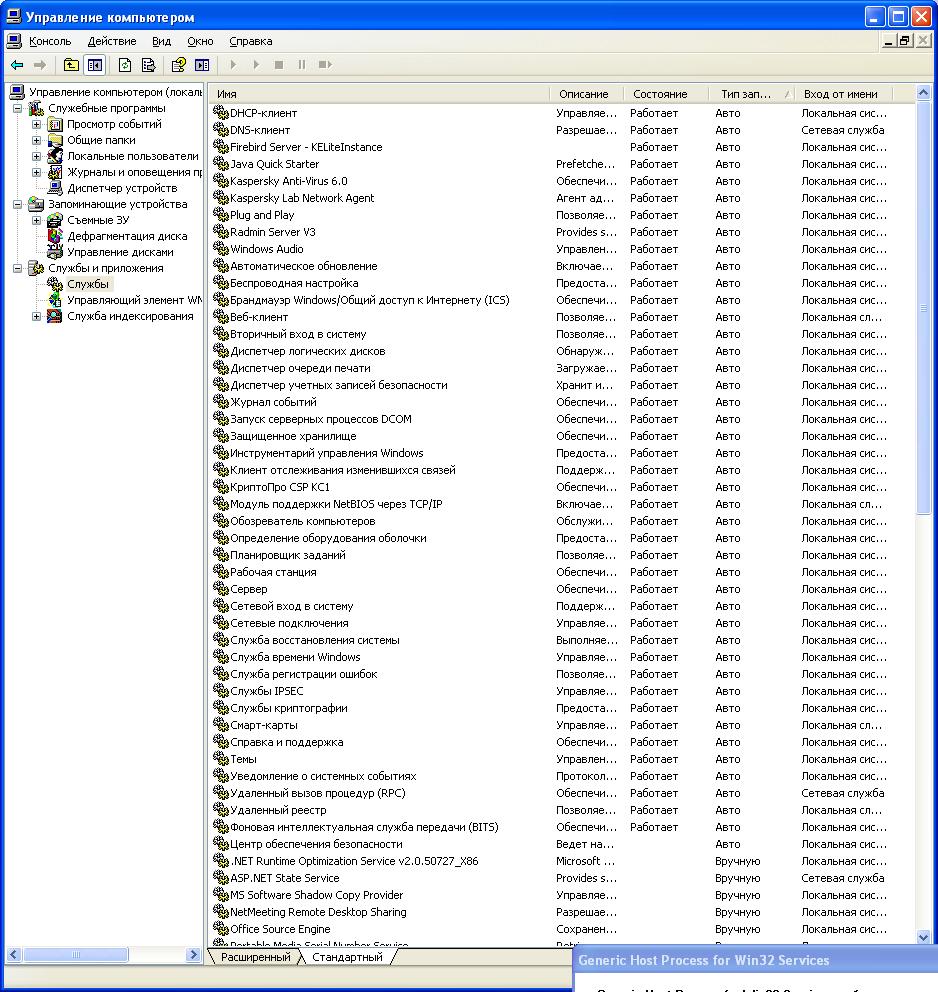The image size is (938, 992).
Task: Select the Firebird Server - KELiteInstance service
Action: (306, 147)
